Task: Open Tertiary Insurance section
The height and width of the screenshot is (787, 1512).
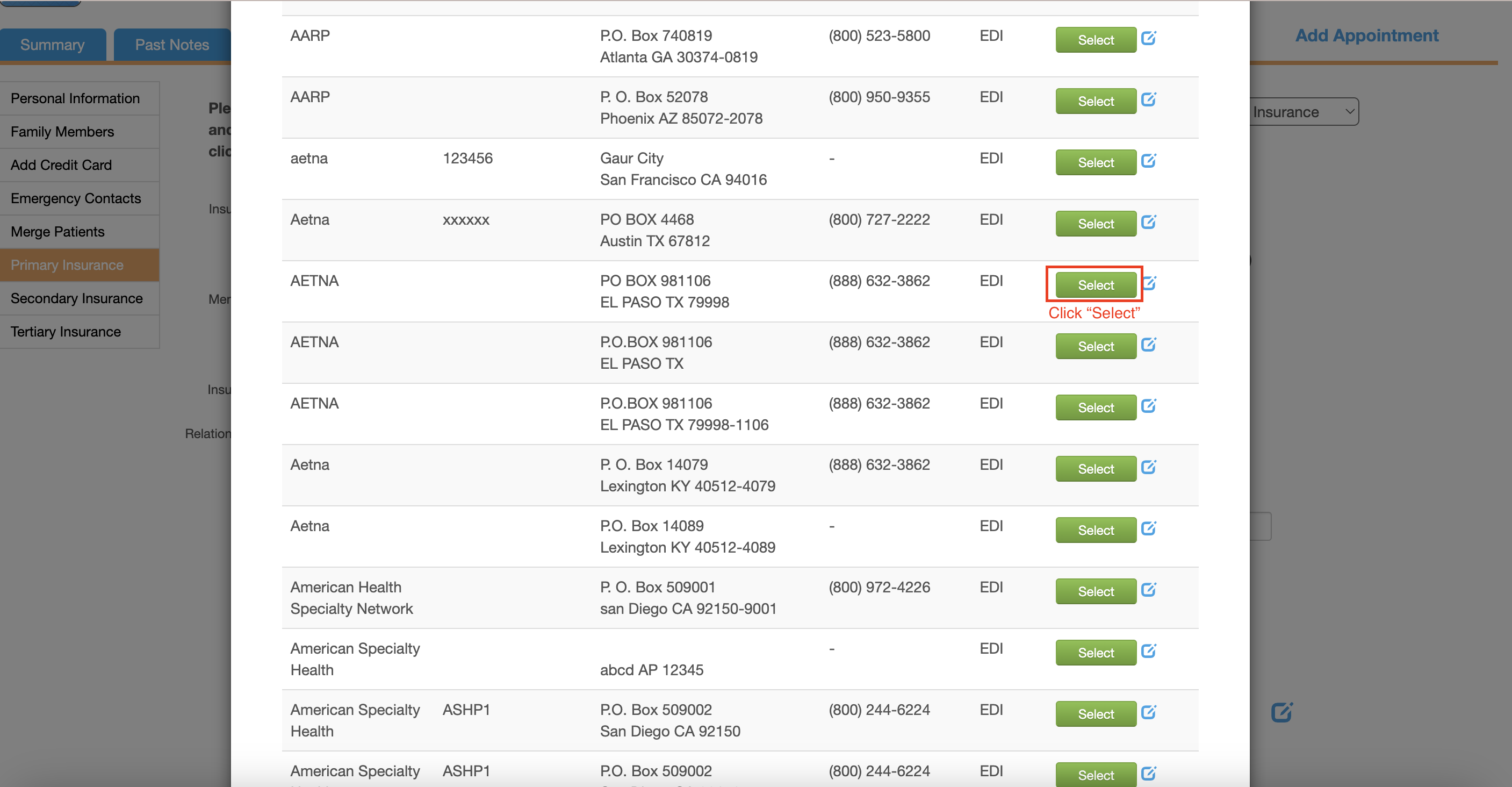Action: point(79,332)
